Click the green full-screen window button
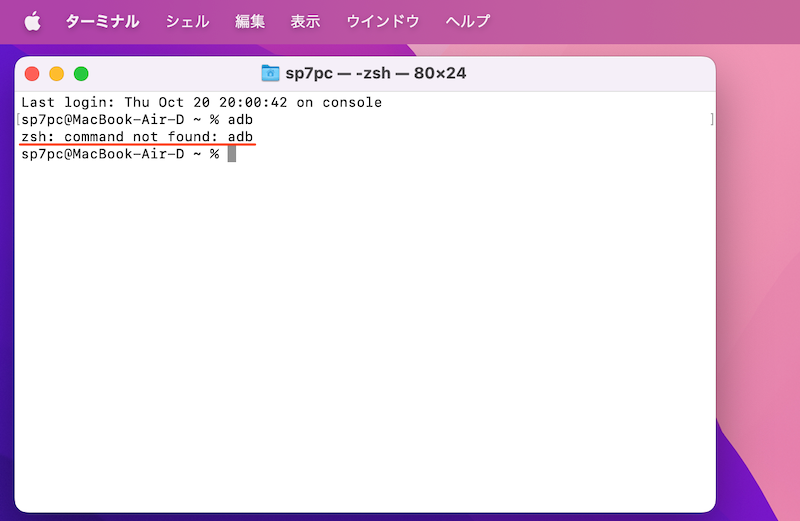800x521 pixels. click(81, 73)
